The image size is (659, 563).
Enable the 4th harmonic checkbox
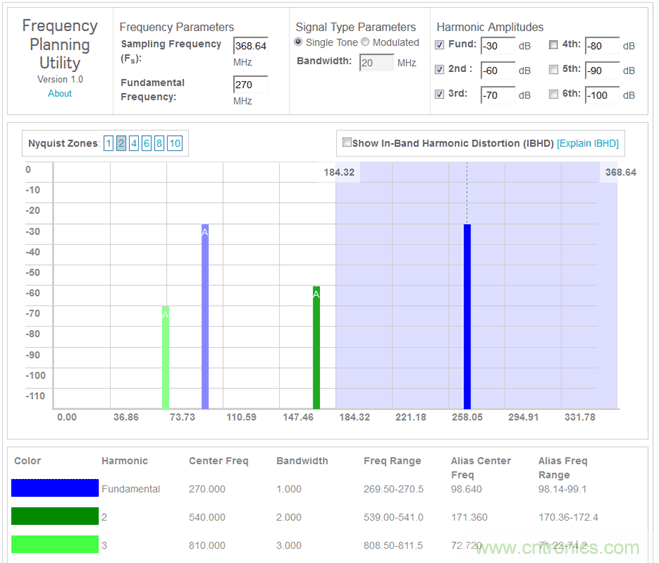[554, 45]
